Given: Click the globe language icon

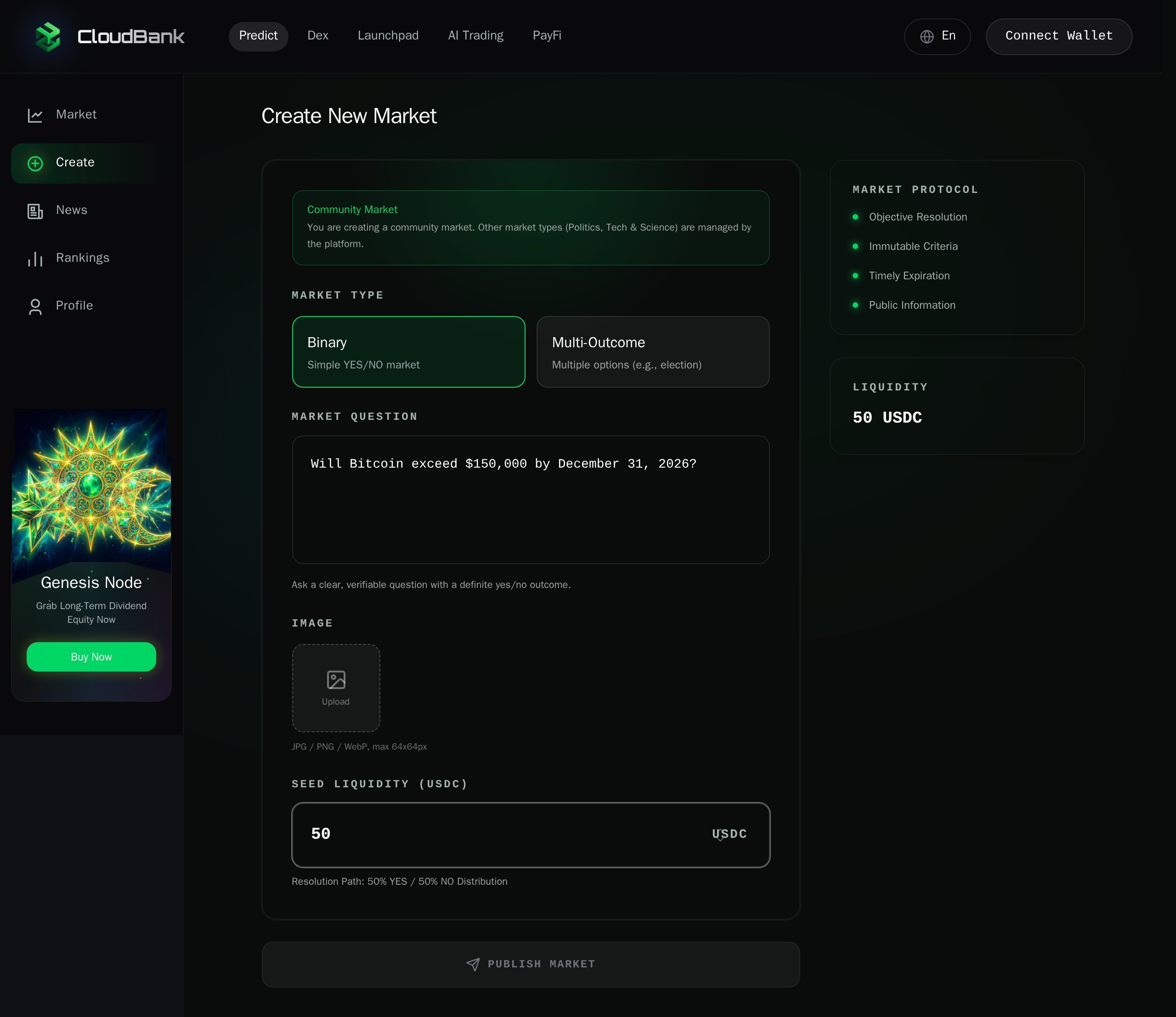Looking at the screenshot, I should click(x=927, y=36).
